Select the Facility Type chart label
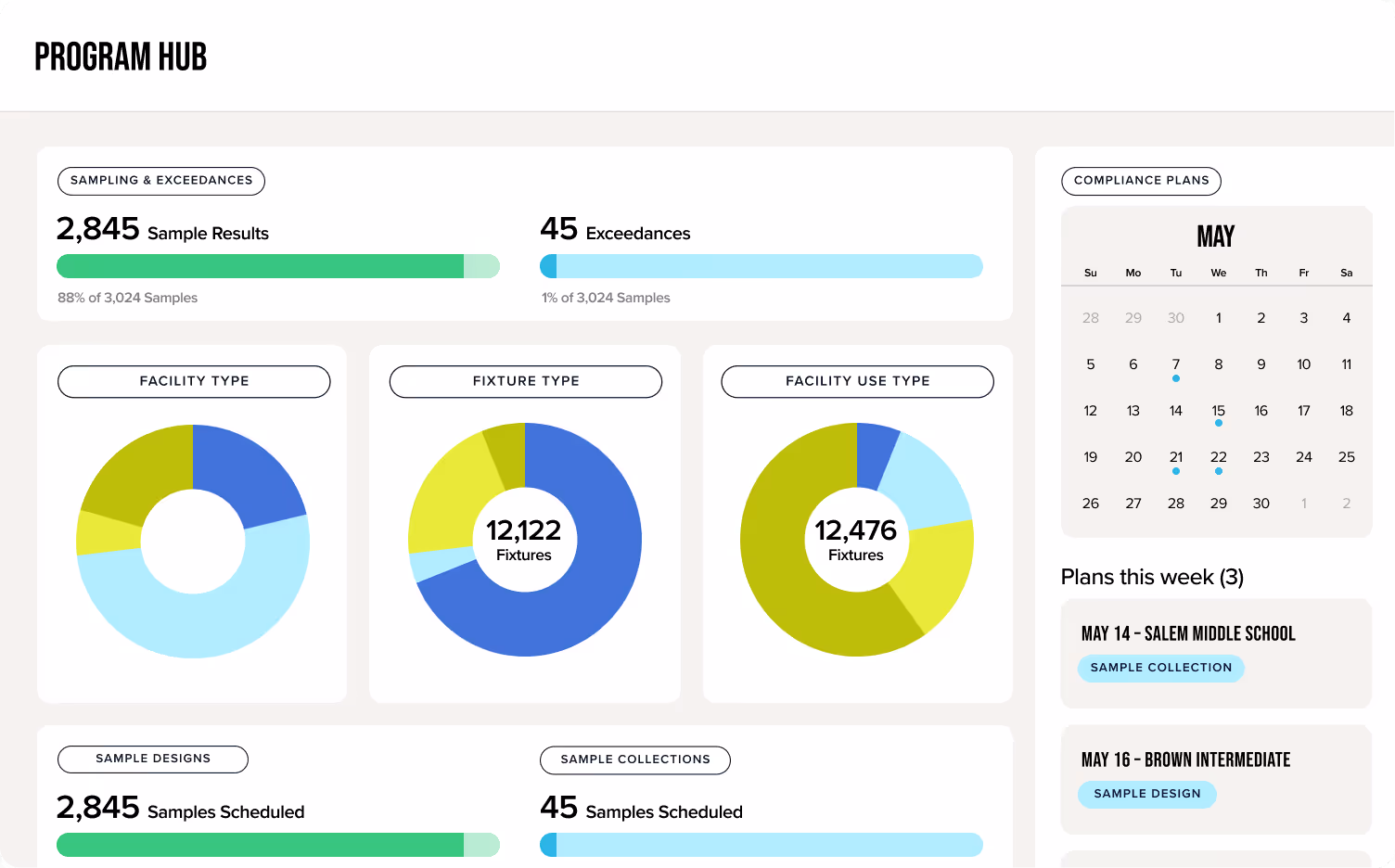This screenshot has width=1395, height=868. 194,381
